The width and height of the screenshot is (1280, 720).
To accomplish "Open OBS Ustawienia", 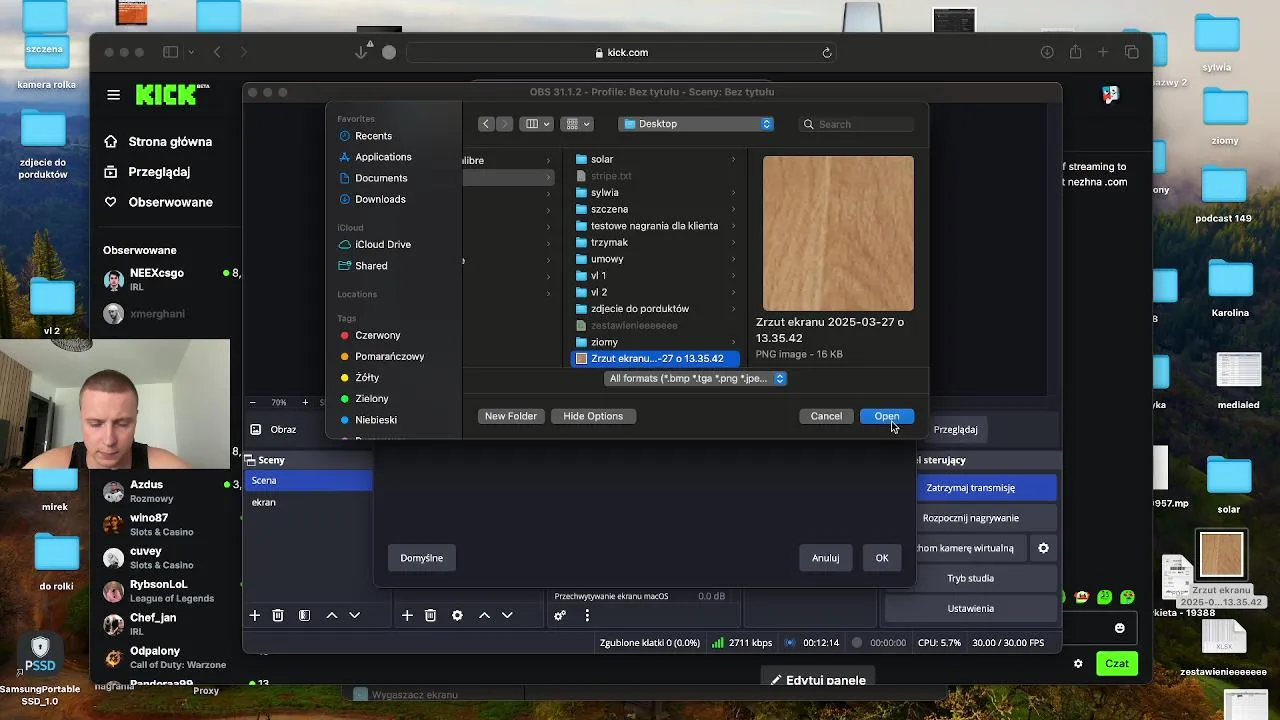I will tap(971, 608).
